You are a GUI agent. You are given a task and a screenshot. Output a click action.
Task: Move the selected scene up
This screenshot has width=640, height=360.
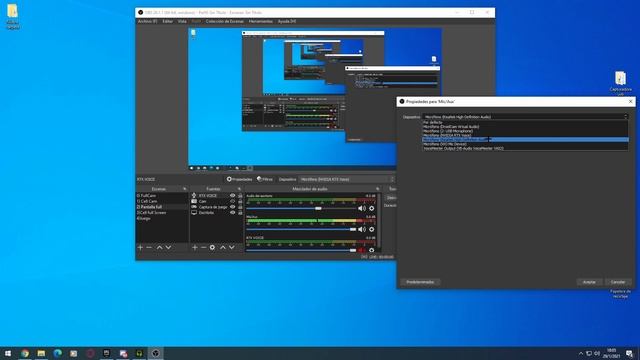[x=160, y=247]
